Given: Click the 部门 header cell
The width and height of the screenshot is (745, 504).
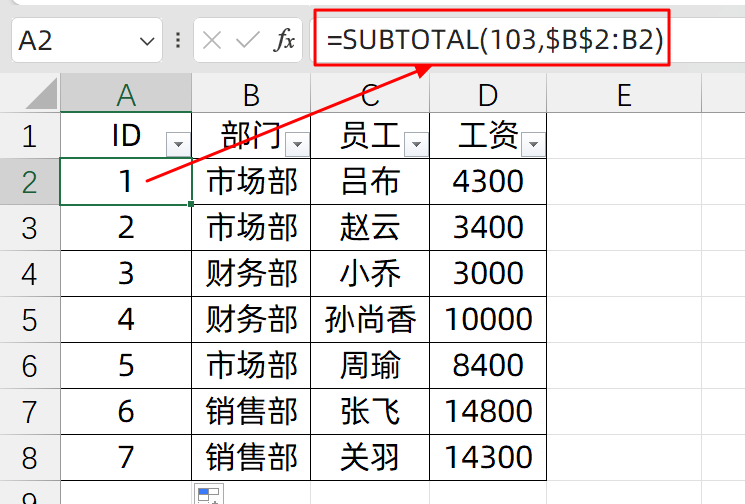Looking at the screenshot, I should tap(251, 135).
